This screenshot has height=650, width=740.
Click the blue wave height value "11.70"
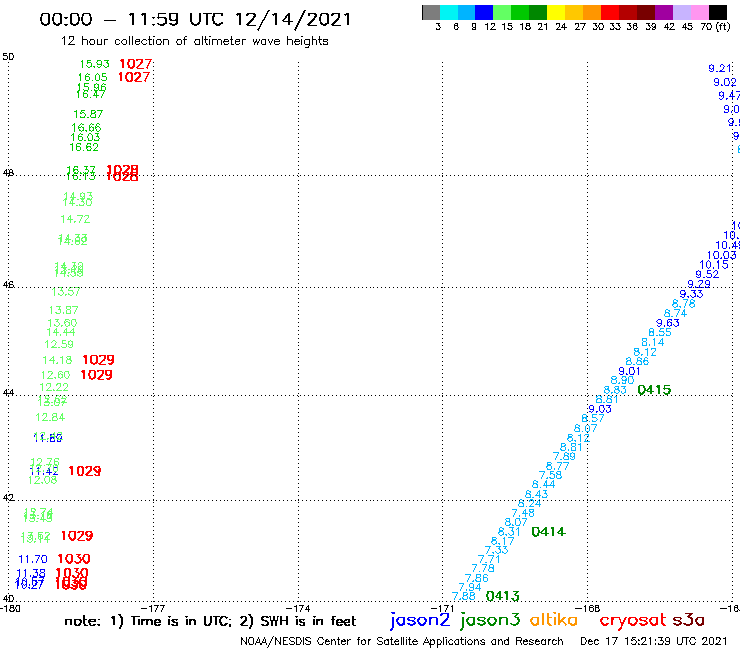(x=33, y=559)
